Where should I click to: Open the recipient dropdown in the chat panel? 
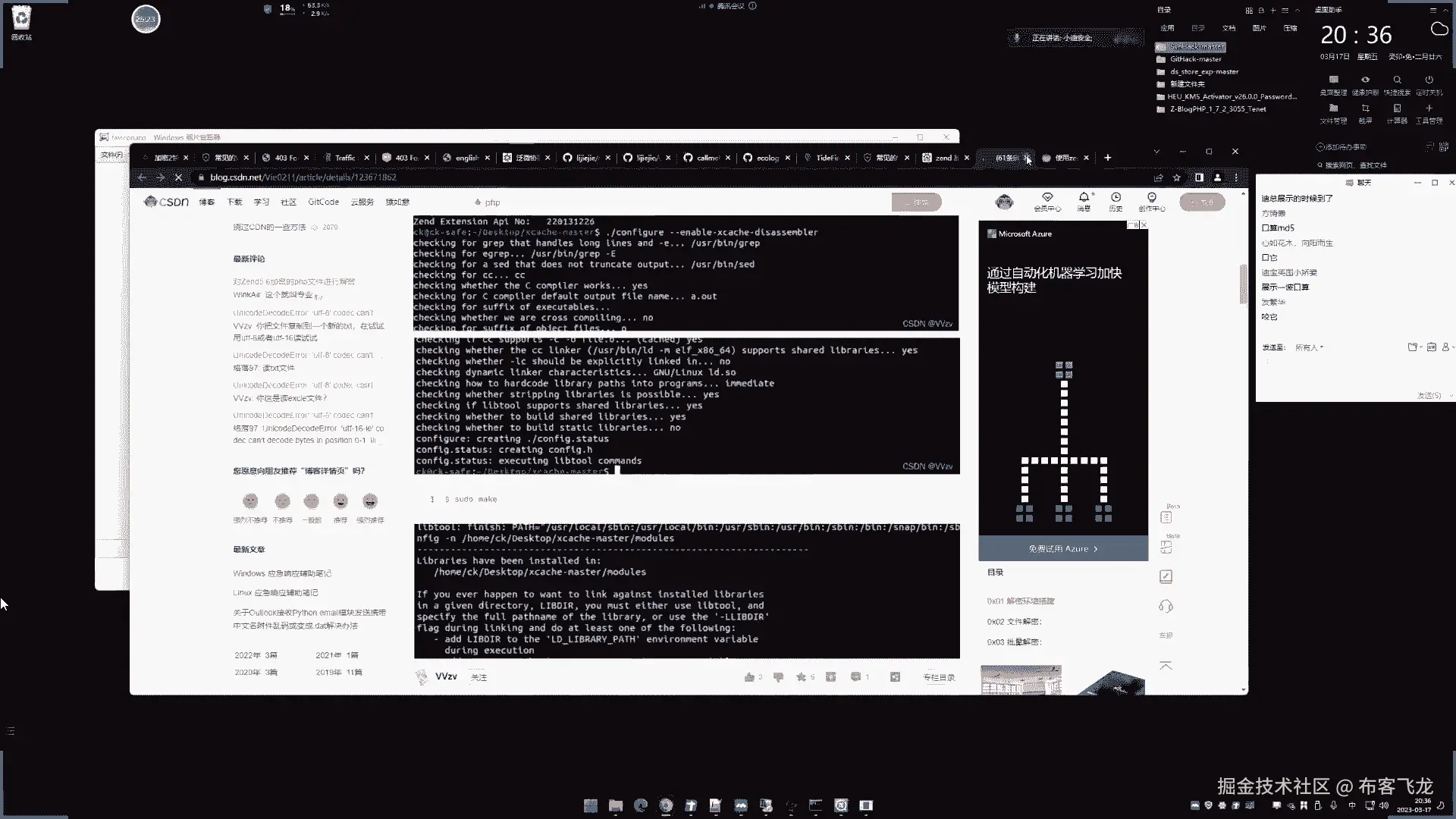1309,347
